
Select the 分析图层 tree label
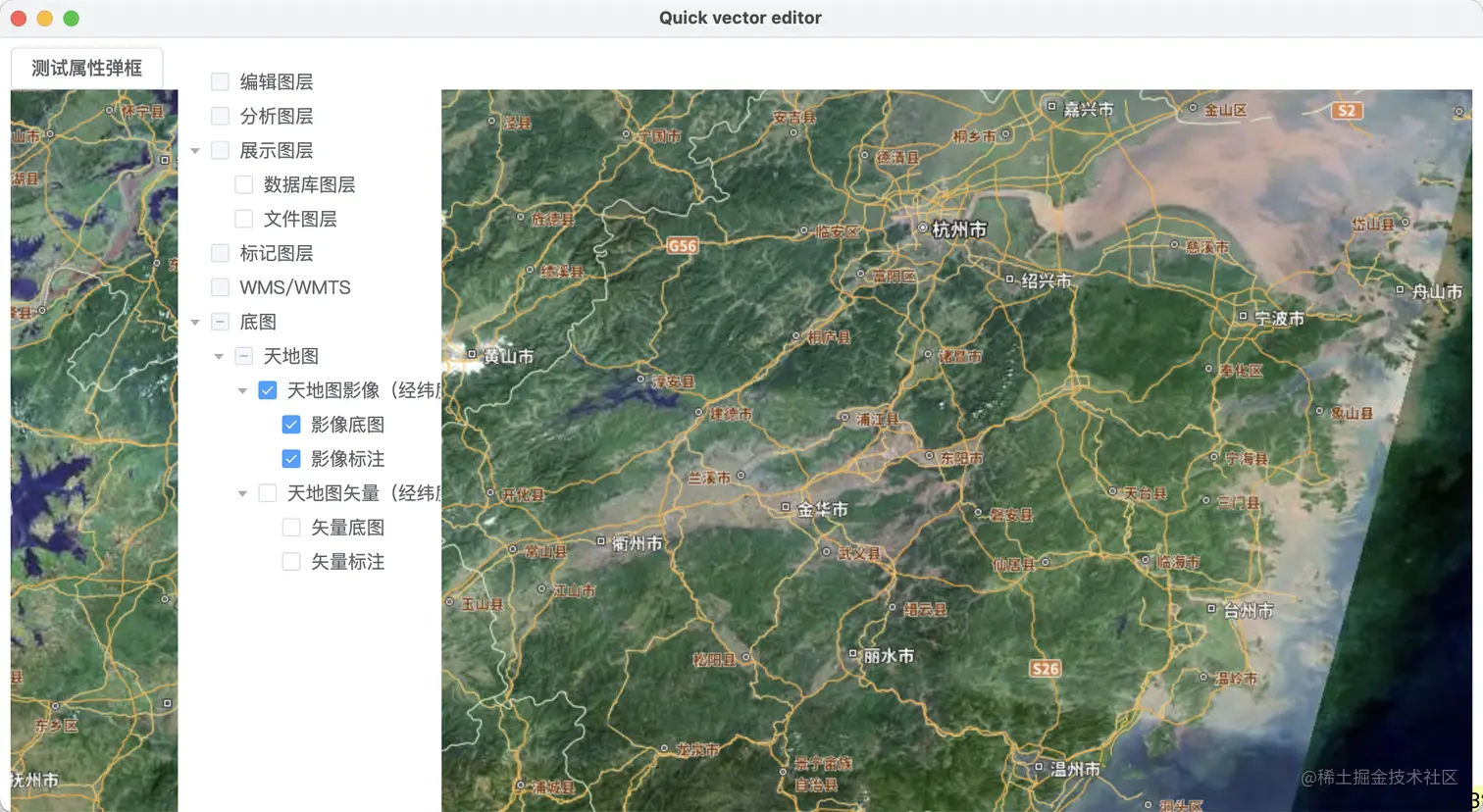point(277,116)
